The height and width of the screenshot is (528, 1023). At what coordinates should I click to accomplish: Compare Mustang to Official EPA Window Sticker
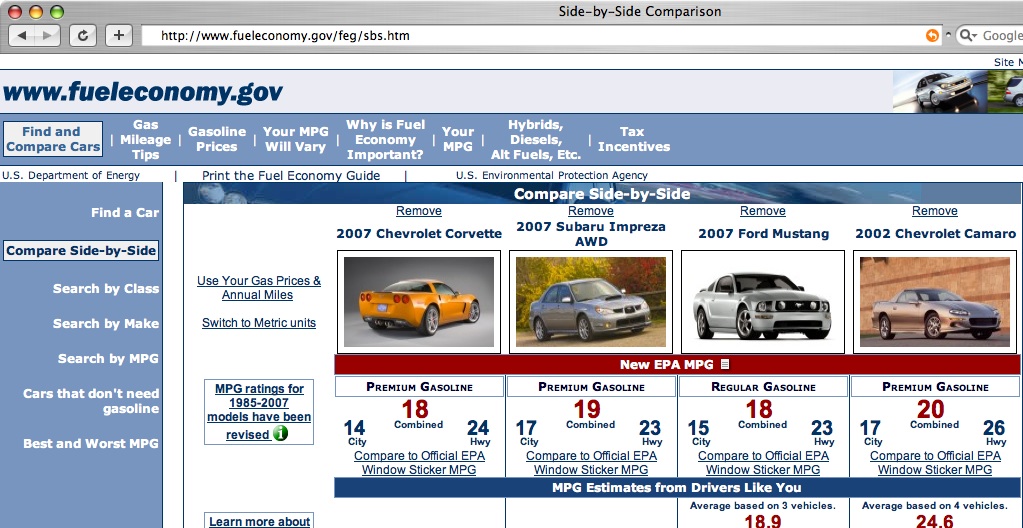click(x=763, y=463)
